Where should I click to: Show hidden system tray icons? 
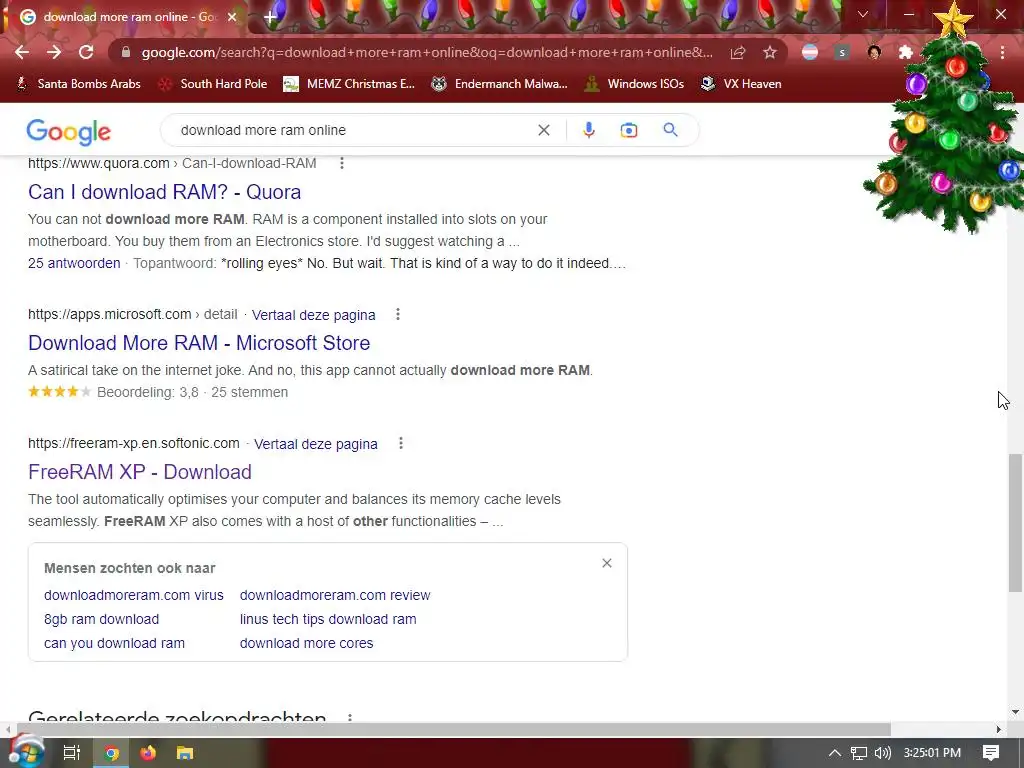pyautogui.click(x=835, y=753)
